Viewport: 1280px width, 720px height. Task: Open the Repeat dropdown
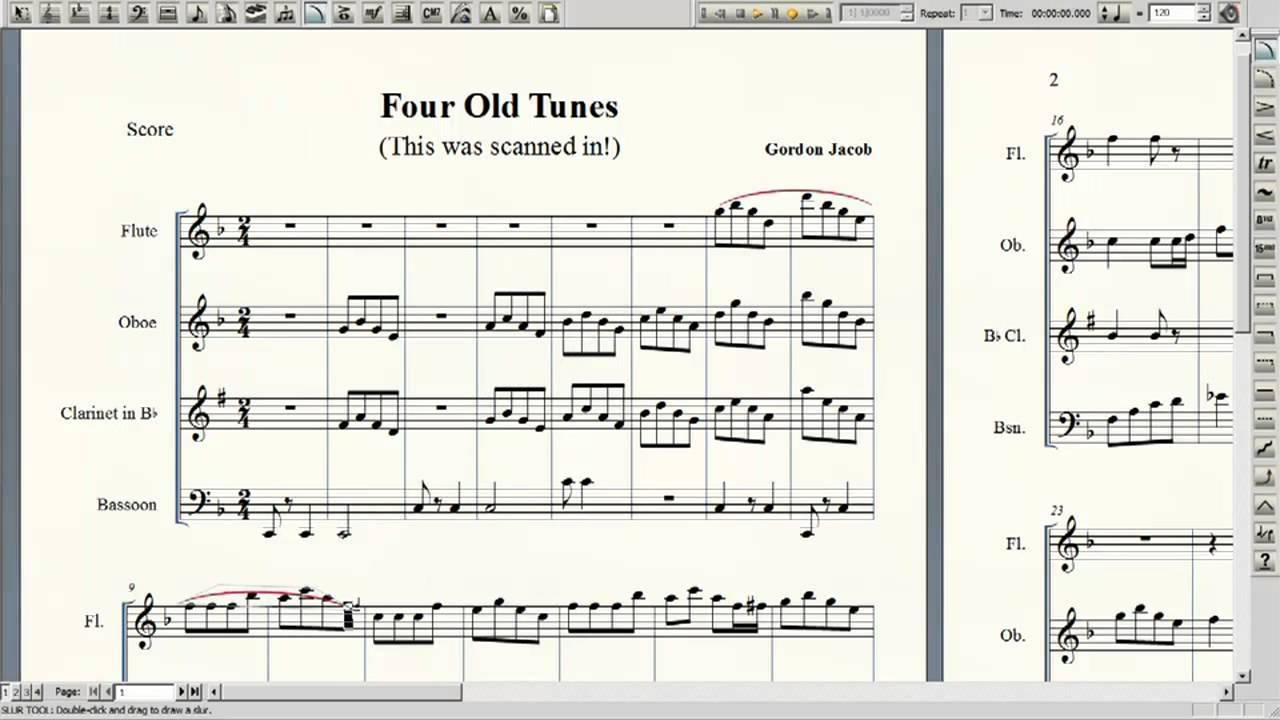pos(984,13)
